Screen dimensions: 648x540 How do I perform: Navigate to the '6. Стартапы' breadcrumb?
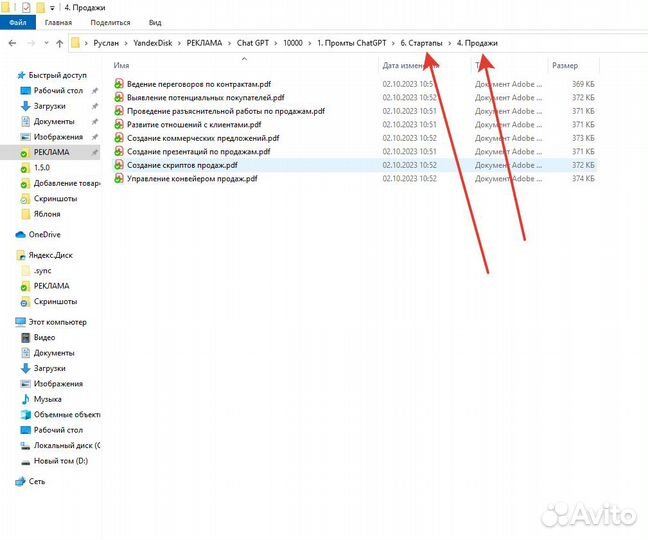point(421,43)
